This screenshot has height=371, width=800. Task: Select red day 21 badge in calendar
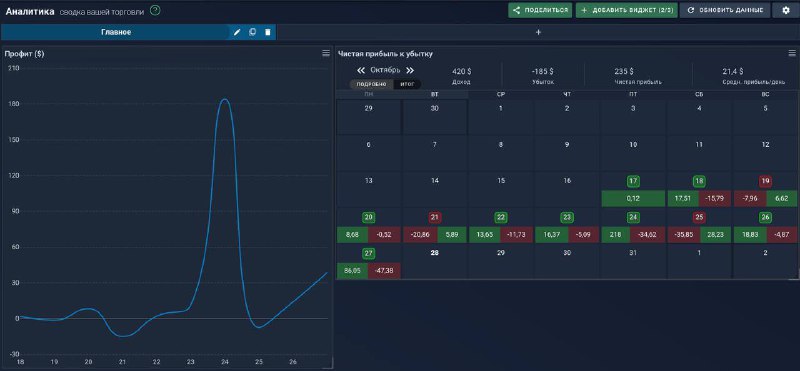[x=435, y=217]
